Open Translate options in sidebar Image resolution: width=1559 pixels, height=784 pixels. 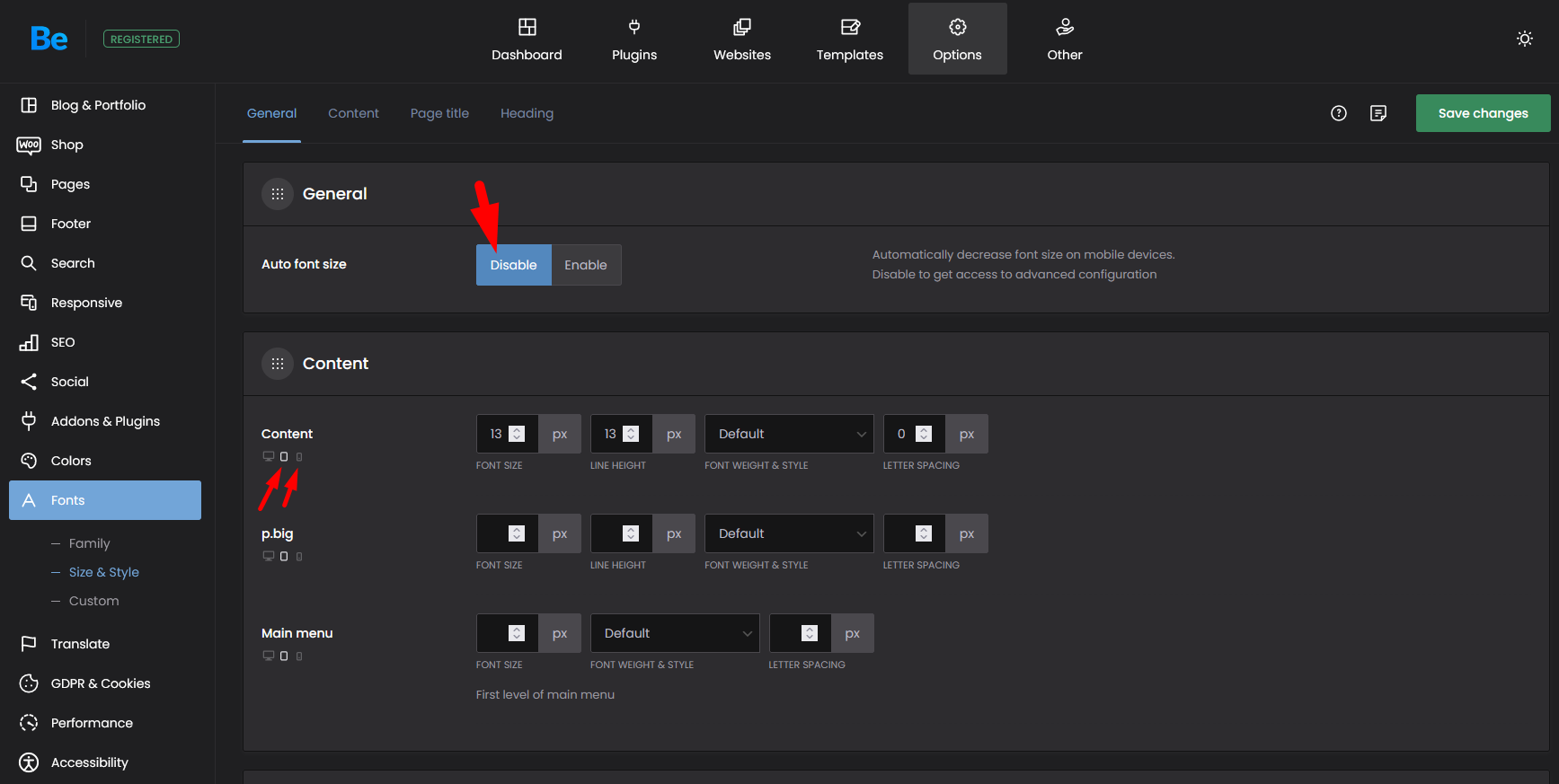105,644
